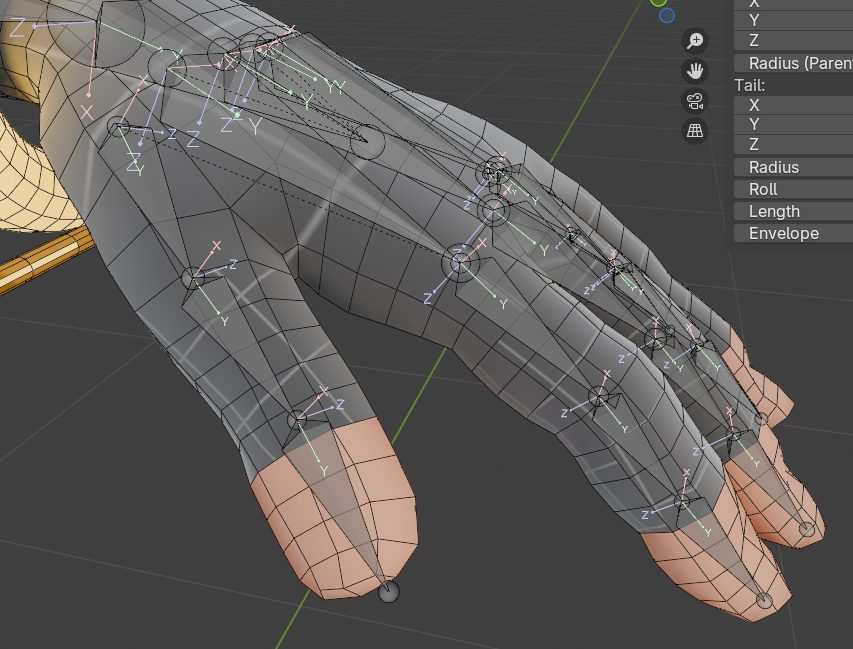Select the index finger knuckle joint circle
This screenshot has height=649, width=853.
(460, 263)
